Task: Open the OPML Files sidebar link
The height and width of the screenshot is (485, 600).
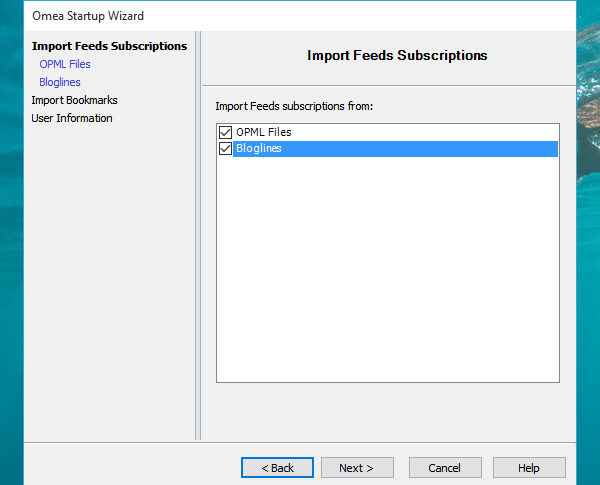Action: pyautogui.click(x=65, y=64)
